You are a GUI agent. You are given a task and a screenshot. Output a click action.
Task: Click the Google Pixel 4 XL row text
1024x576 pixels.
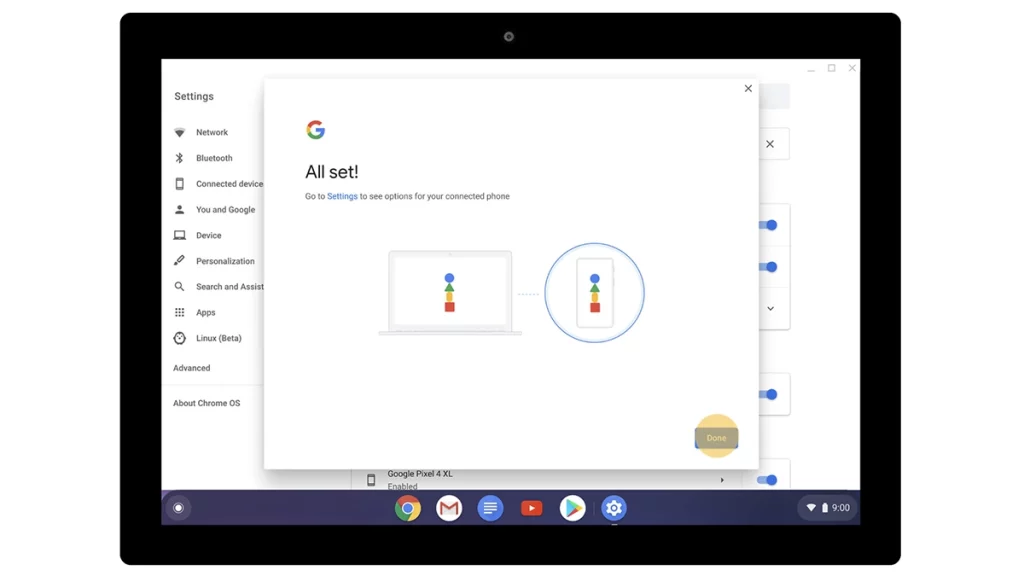(420, 474)
